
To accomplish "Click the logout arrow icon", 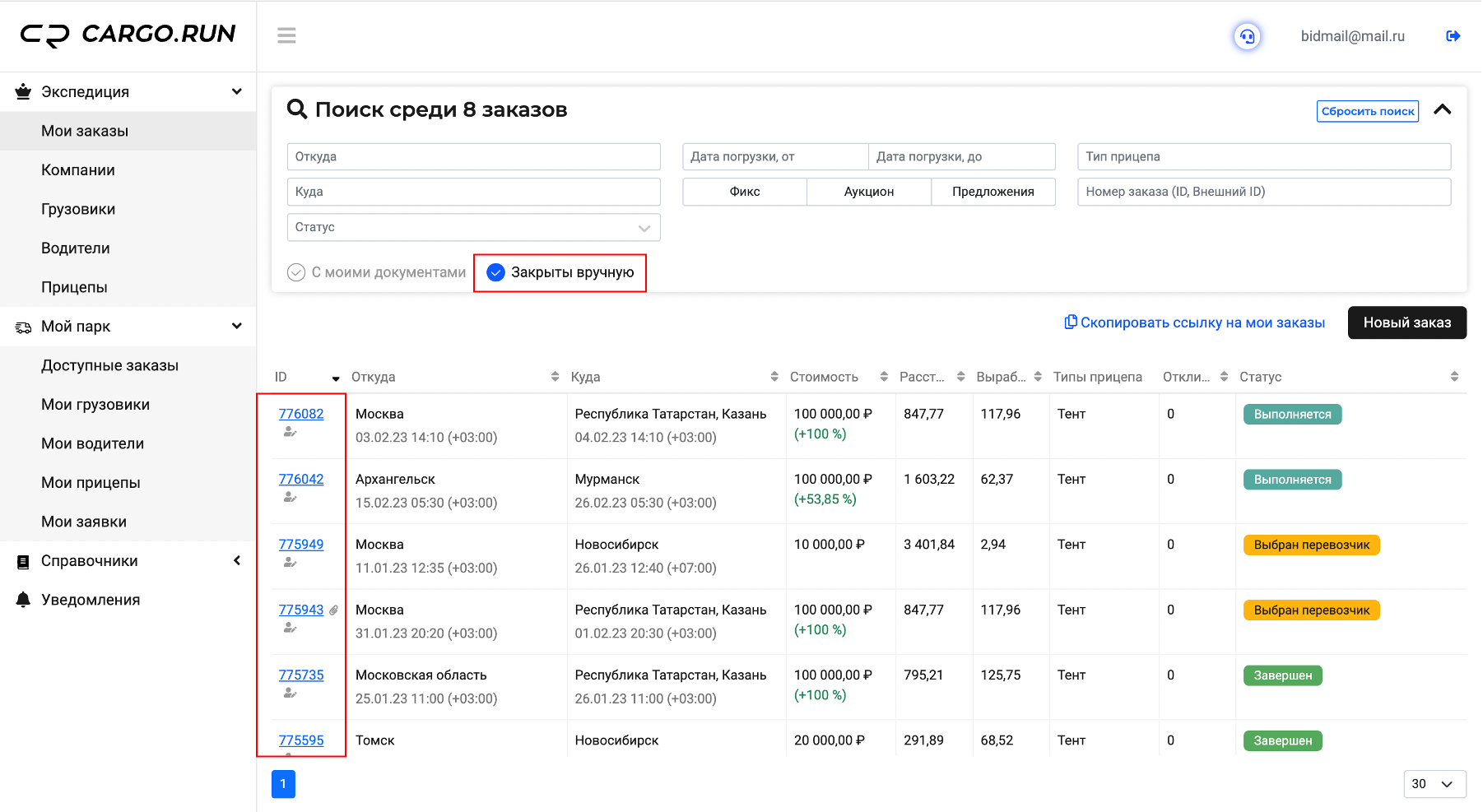I will pyautogui.click(x=1453, y=36).
